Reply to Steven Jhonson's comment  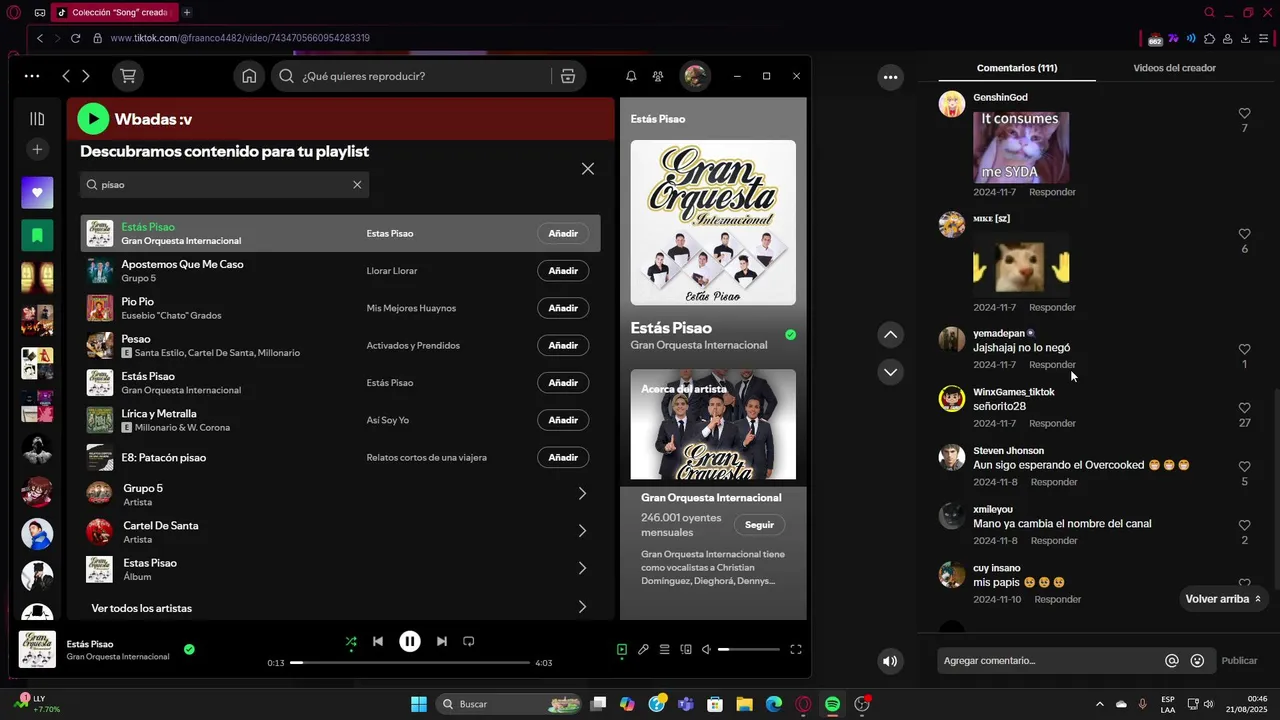(x=1054, y=482)
